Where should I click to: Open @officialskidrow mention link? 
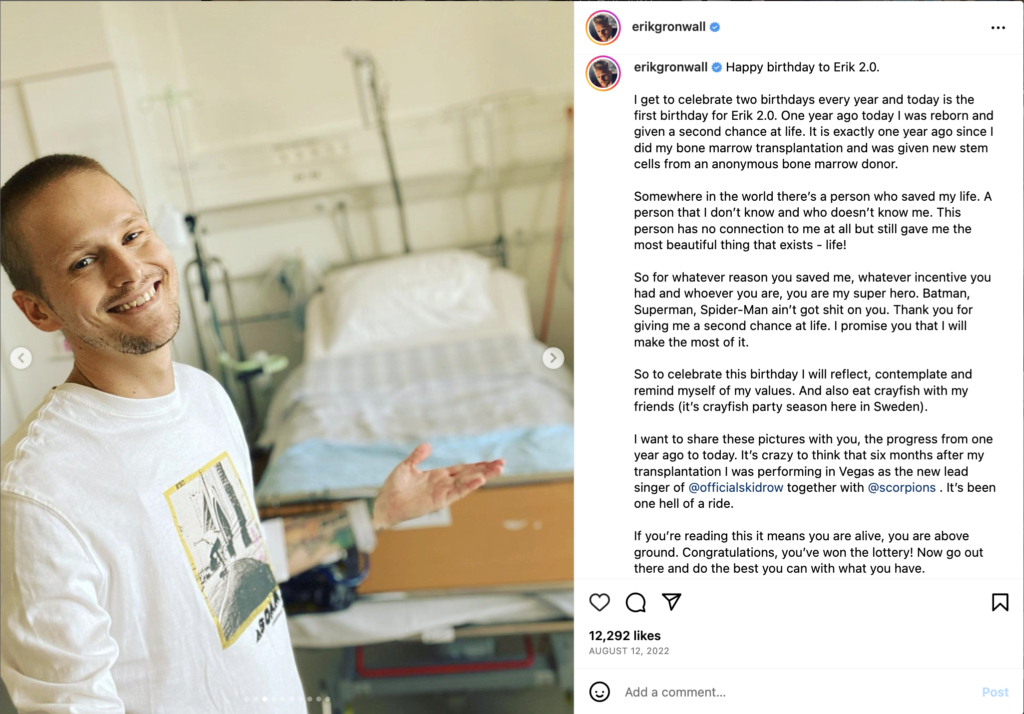point(735,487)
